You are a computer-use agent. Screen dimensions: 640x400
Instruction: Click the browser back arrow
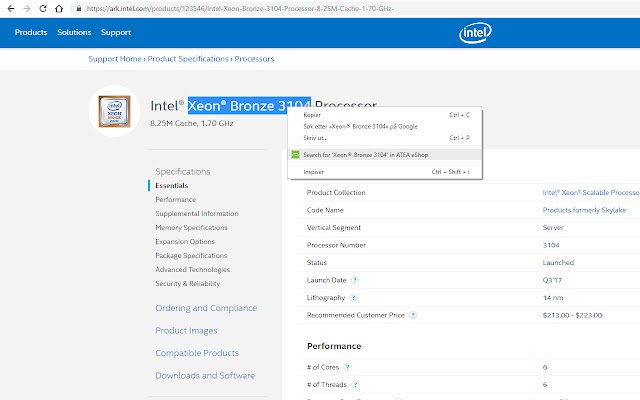[11, 9]
